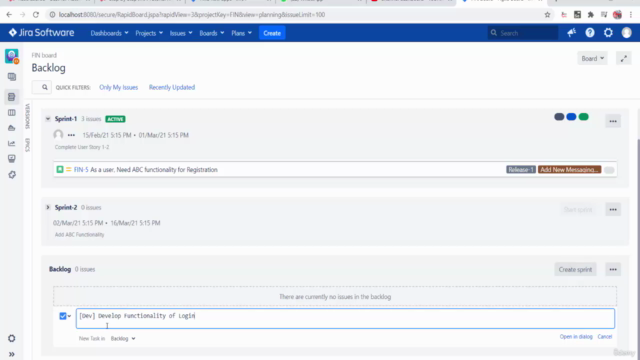Click the FIN-5 medium priority icon
Screen dimensions: 640x360
69,169
